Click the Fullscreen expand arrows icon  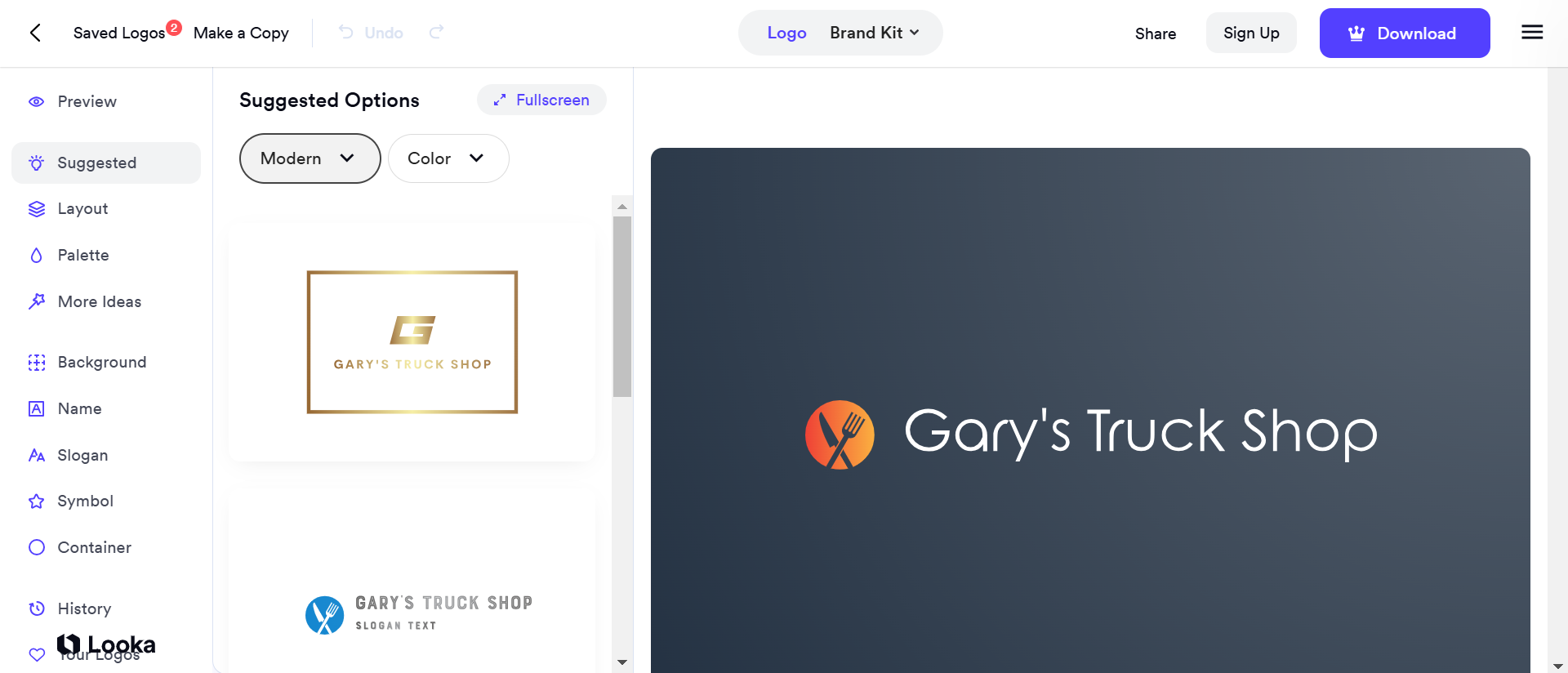pos(500,100)
